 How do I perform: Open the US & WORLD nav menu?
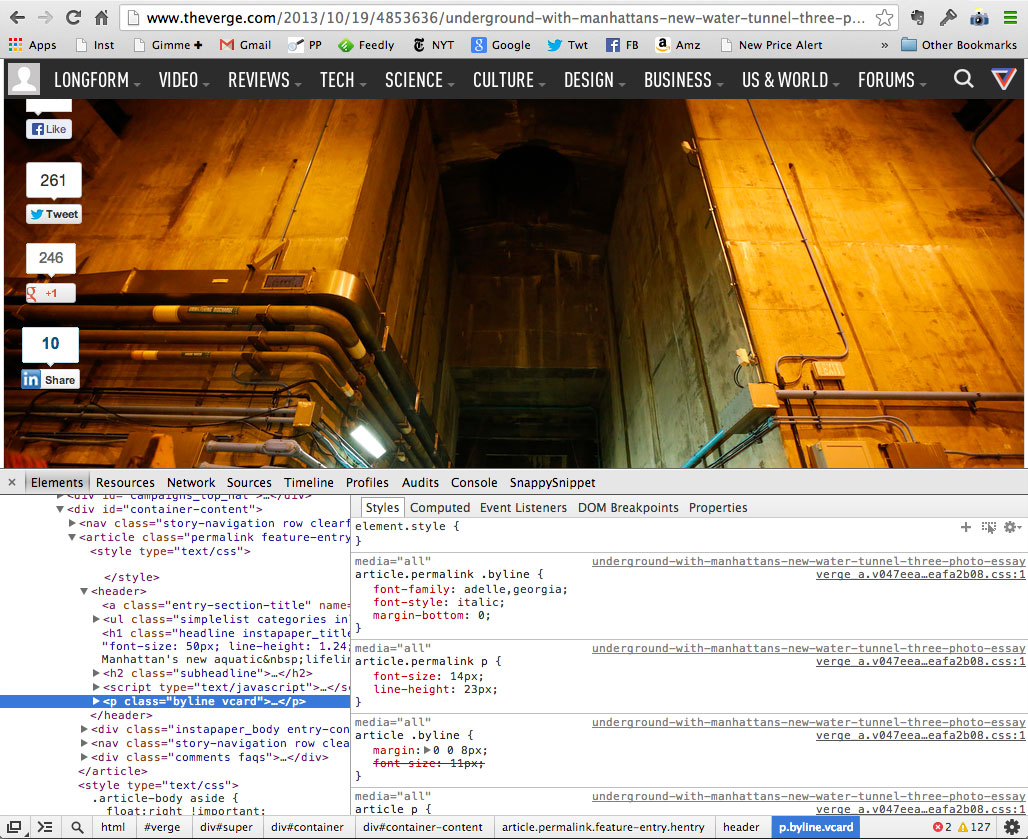(790, 80)
